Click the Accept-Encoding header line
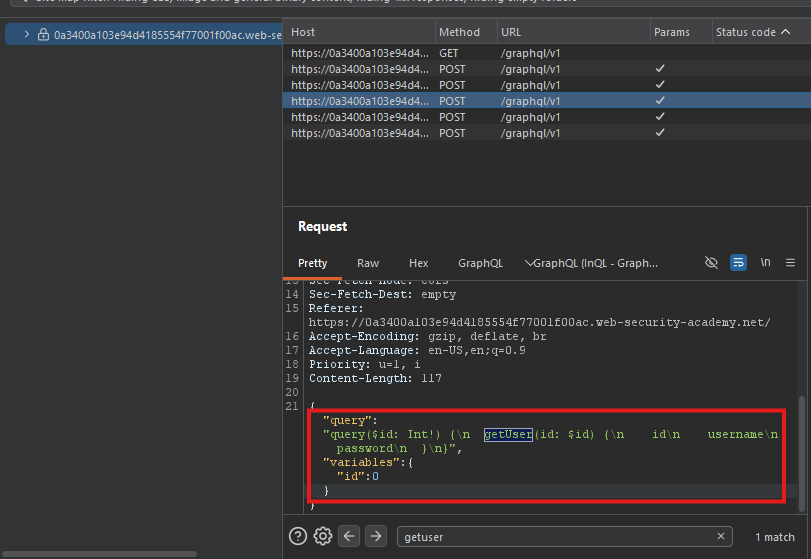The width and height of the screenshot is (811, 559). tap(428, 337)
